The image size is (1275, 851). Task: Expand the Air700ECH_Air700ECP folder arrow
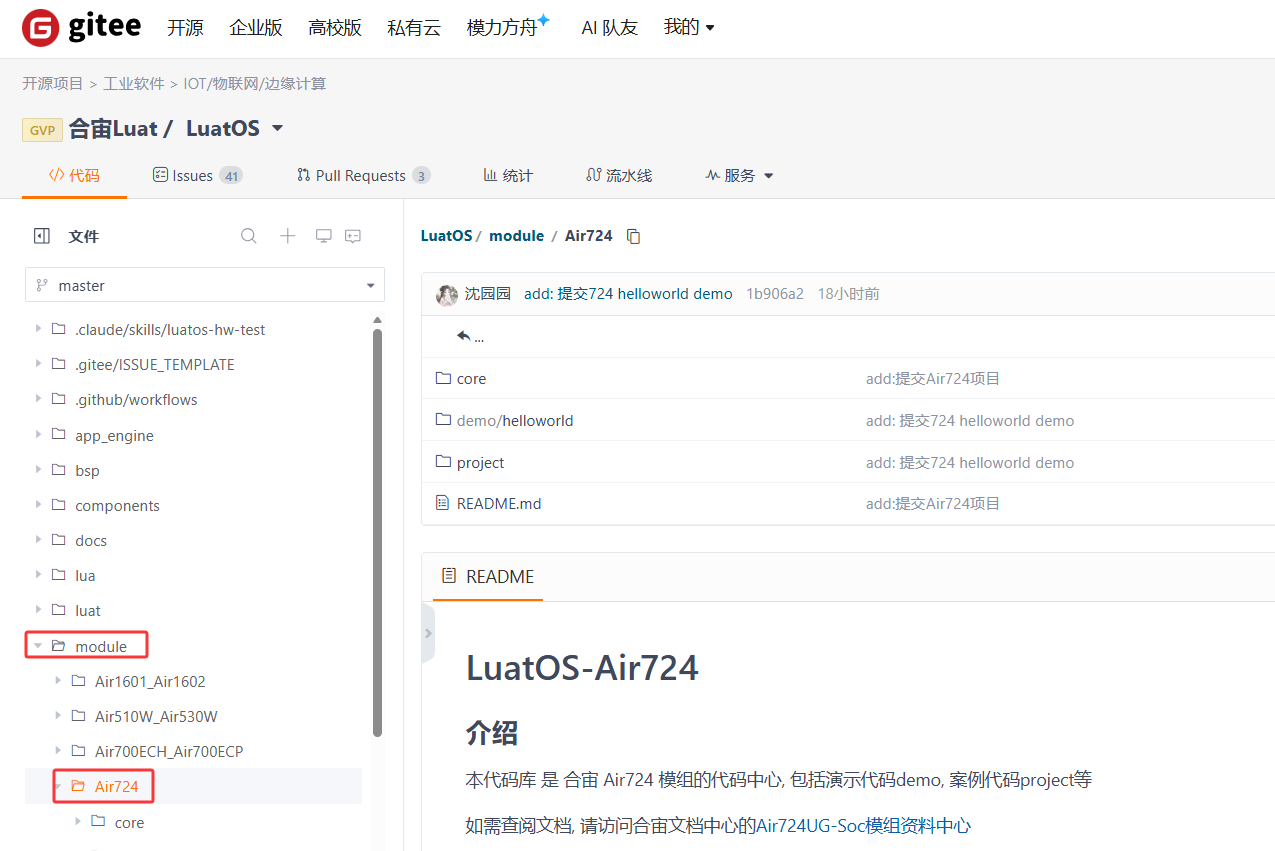pyautogui.click(x=58, y=751)
